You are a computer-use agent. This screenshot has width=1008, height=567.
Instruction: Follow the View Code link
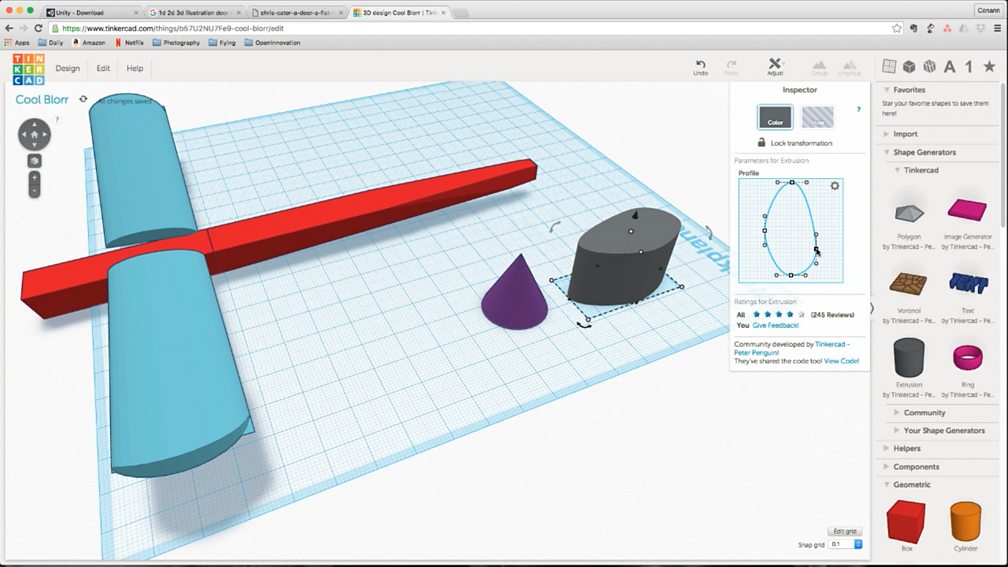tap(841, 361)
